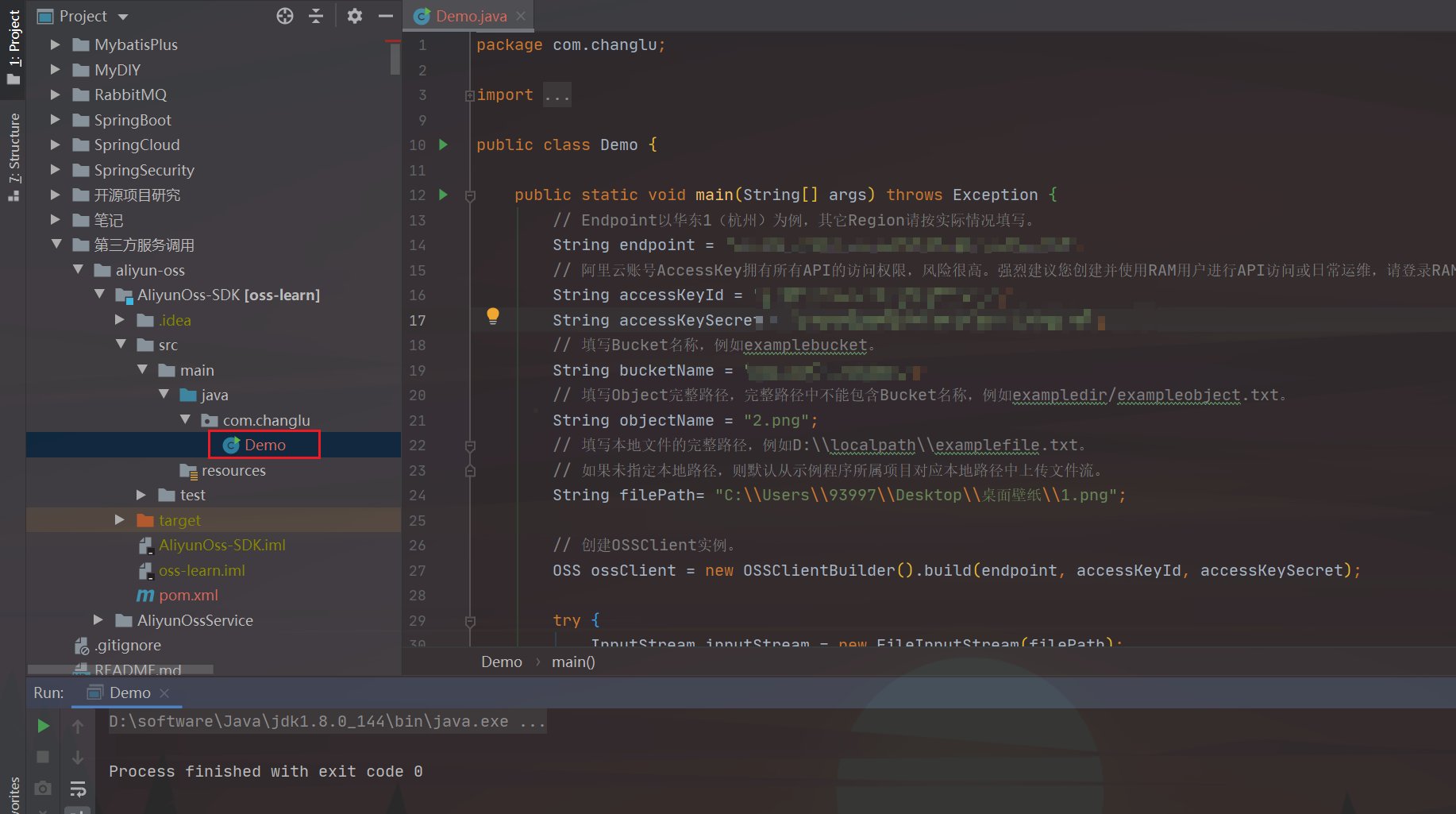Click the Project tree vertical scrollbar
Image resolution: width=1456 pixels, height=814 pixels.
click(395, 59)
